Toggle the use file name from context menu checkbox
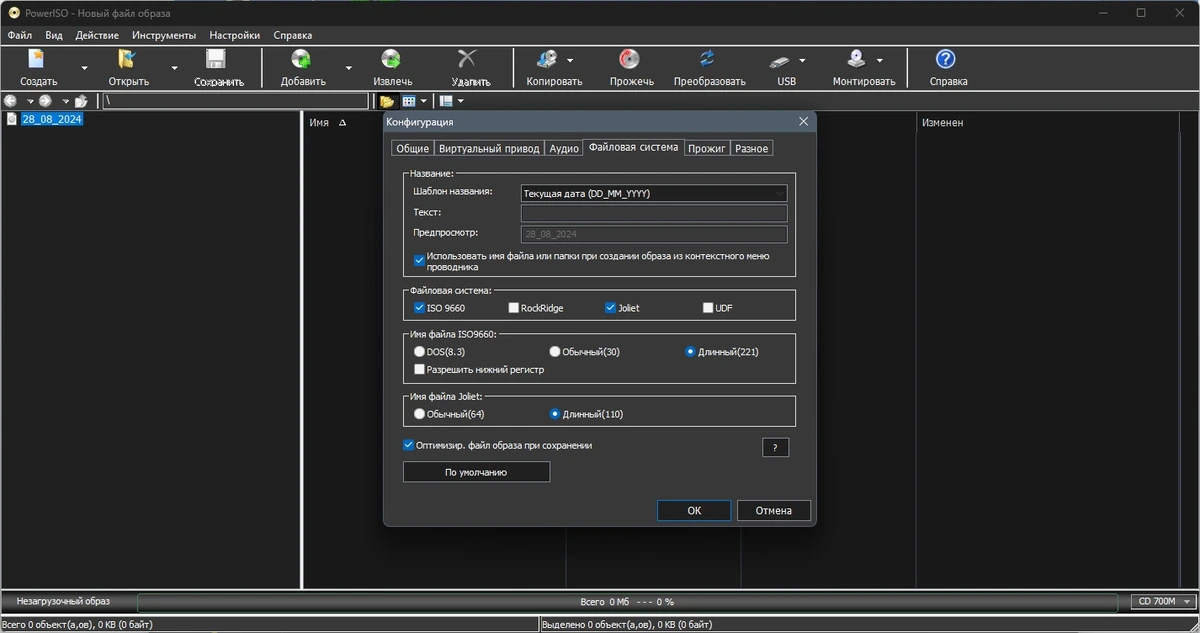 [x=419, y=260]
